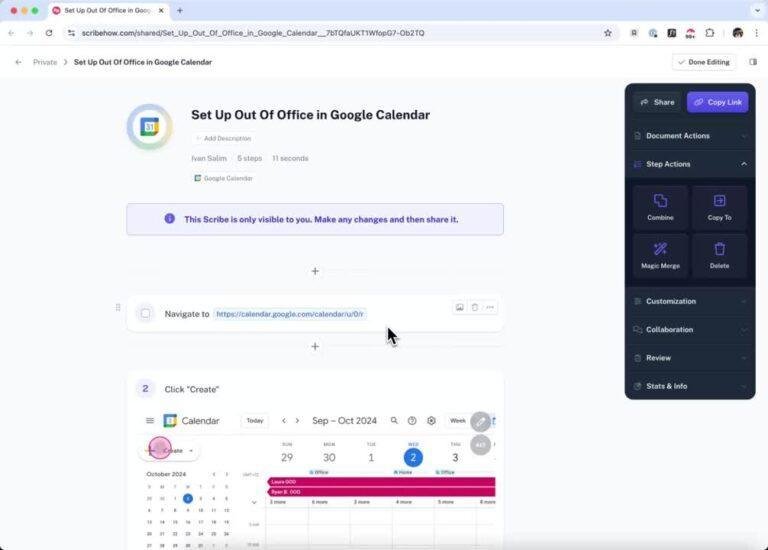Open the browser extensions puzzle icon
This screenshot has width=768, height=550.
click(x=709, y=33)
